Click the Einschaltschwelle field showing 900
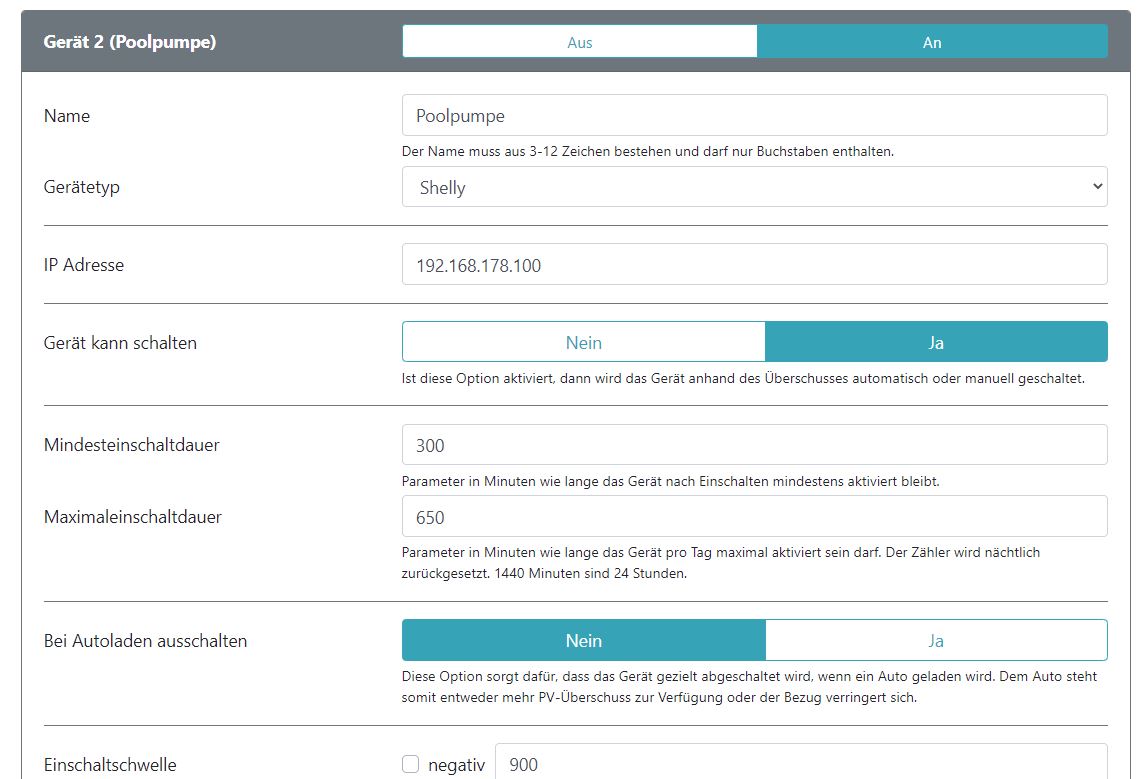The height and width of the screenshot is (779, 1143). [x=800, y=765]
